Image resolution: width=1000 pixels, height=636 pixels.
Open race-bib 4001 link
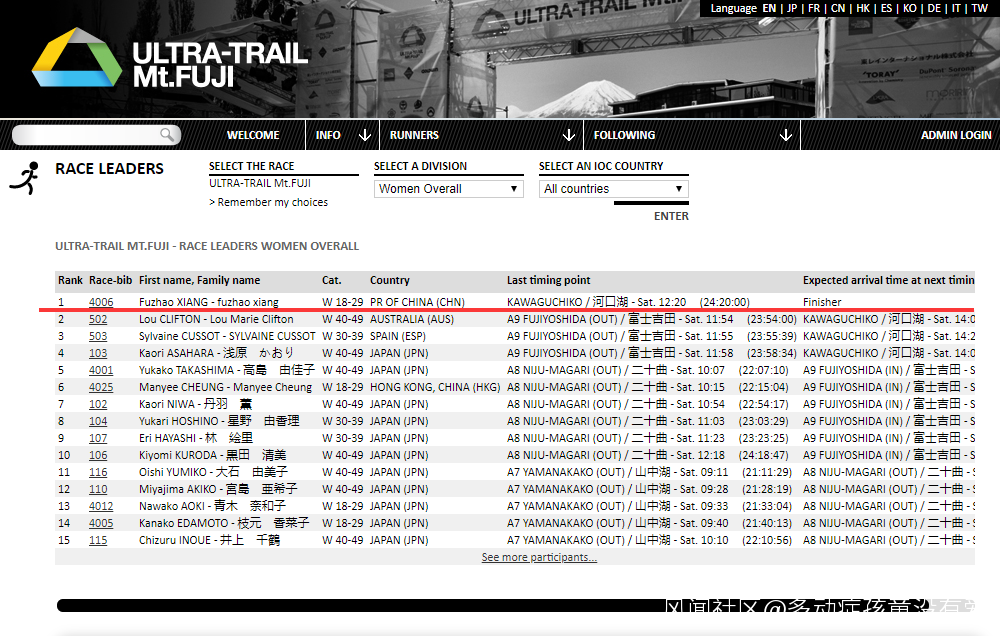pos(101,370)
